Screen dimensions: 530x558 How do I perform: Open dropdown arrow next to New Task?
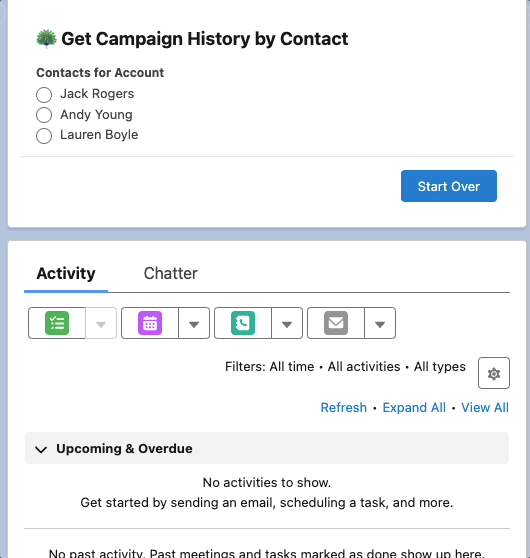pos(101,323)
